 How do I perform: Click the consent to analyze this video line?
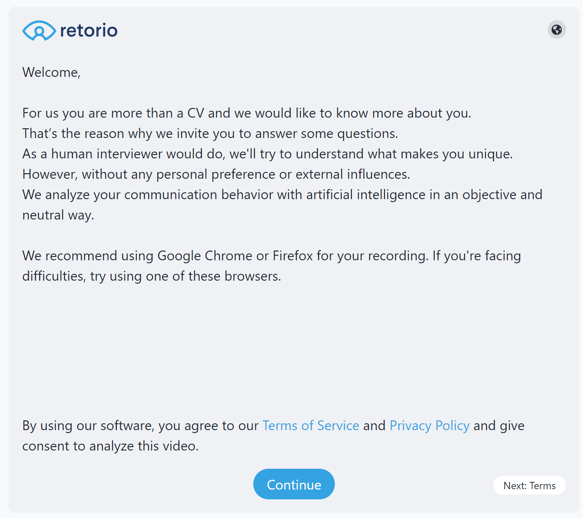(110, 446)
